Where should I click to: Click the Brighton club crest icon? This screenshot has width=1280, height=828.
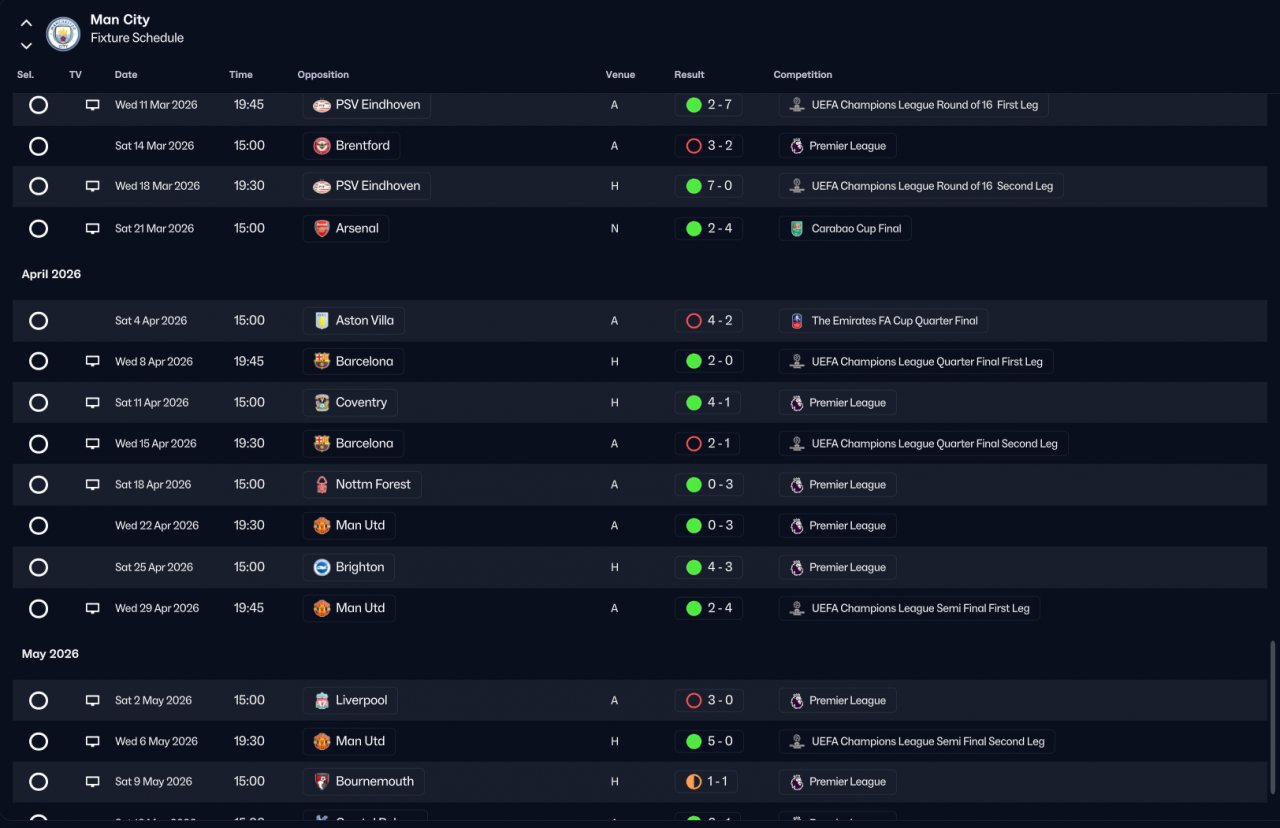[x=322, y=568]
